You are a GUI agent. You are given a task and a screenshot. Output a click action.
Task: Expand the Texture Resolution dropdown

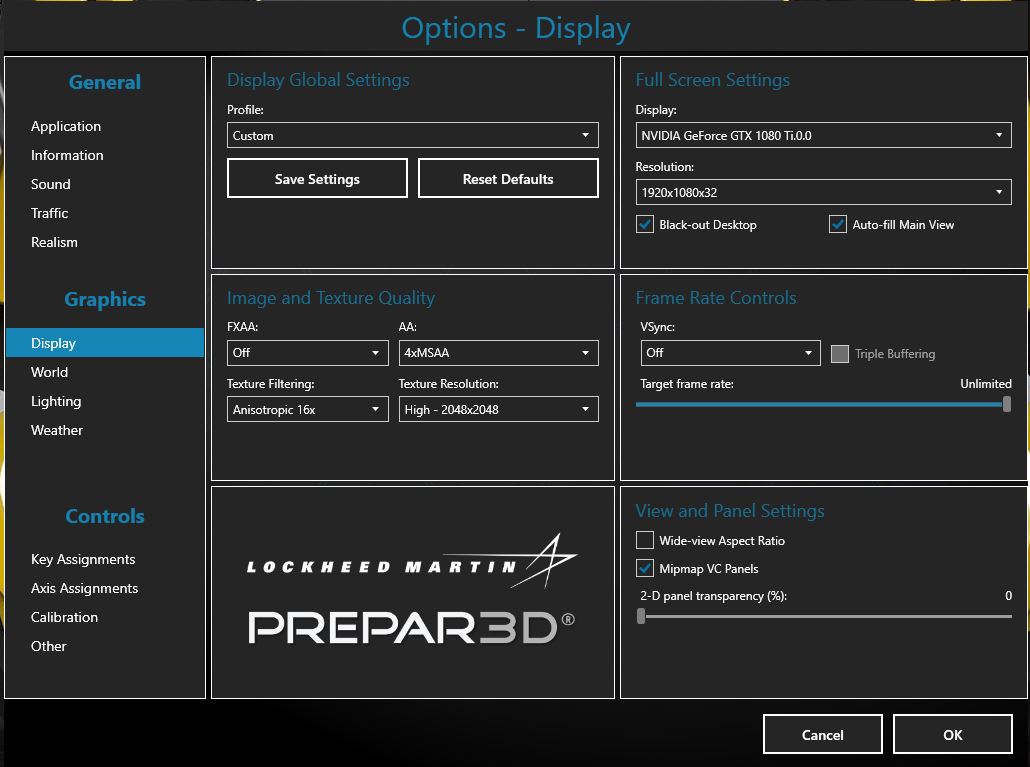coord(499,409)
